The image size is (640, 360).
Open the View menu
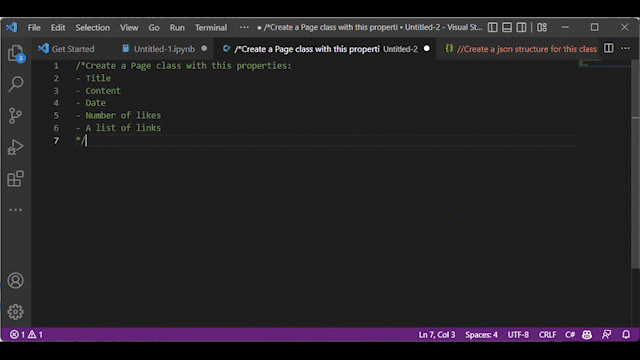129,27
